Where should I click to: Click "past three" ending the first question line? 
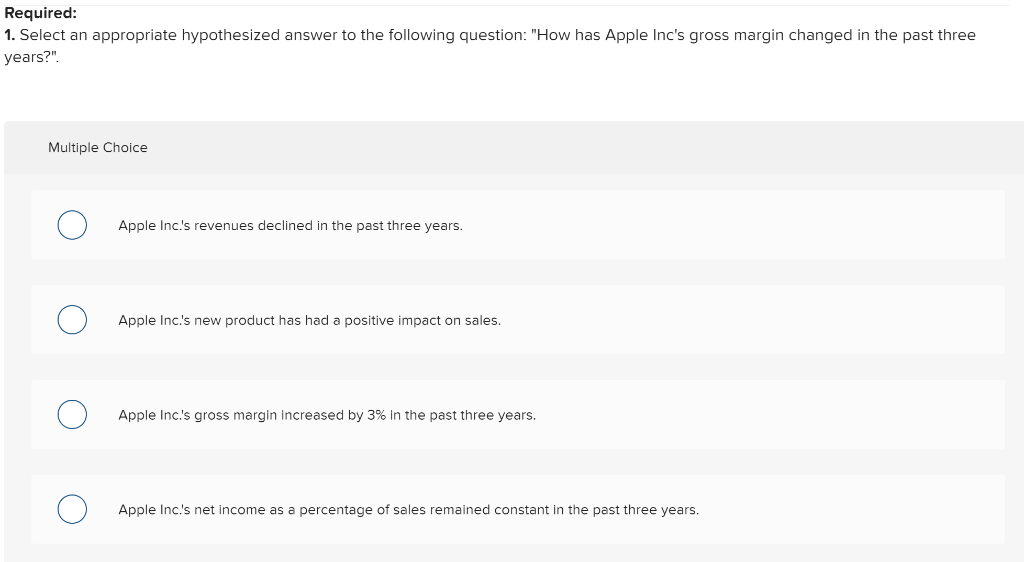[x=939, y=35]
